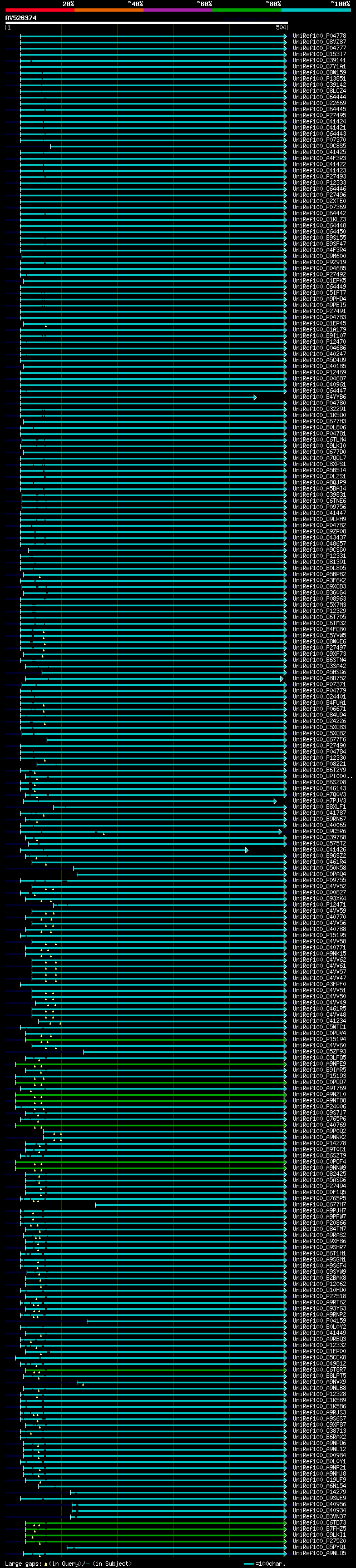This screenshot has width=356, height=1568.
Task: Open the hit label UniRef100_P12328
Action: pos(319,1394)
